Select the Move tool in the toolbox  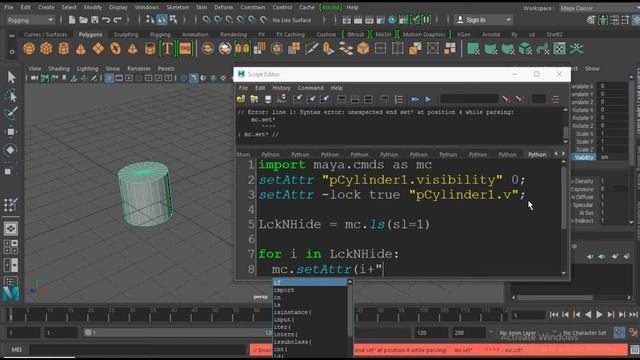point(11,132)
